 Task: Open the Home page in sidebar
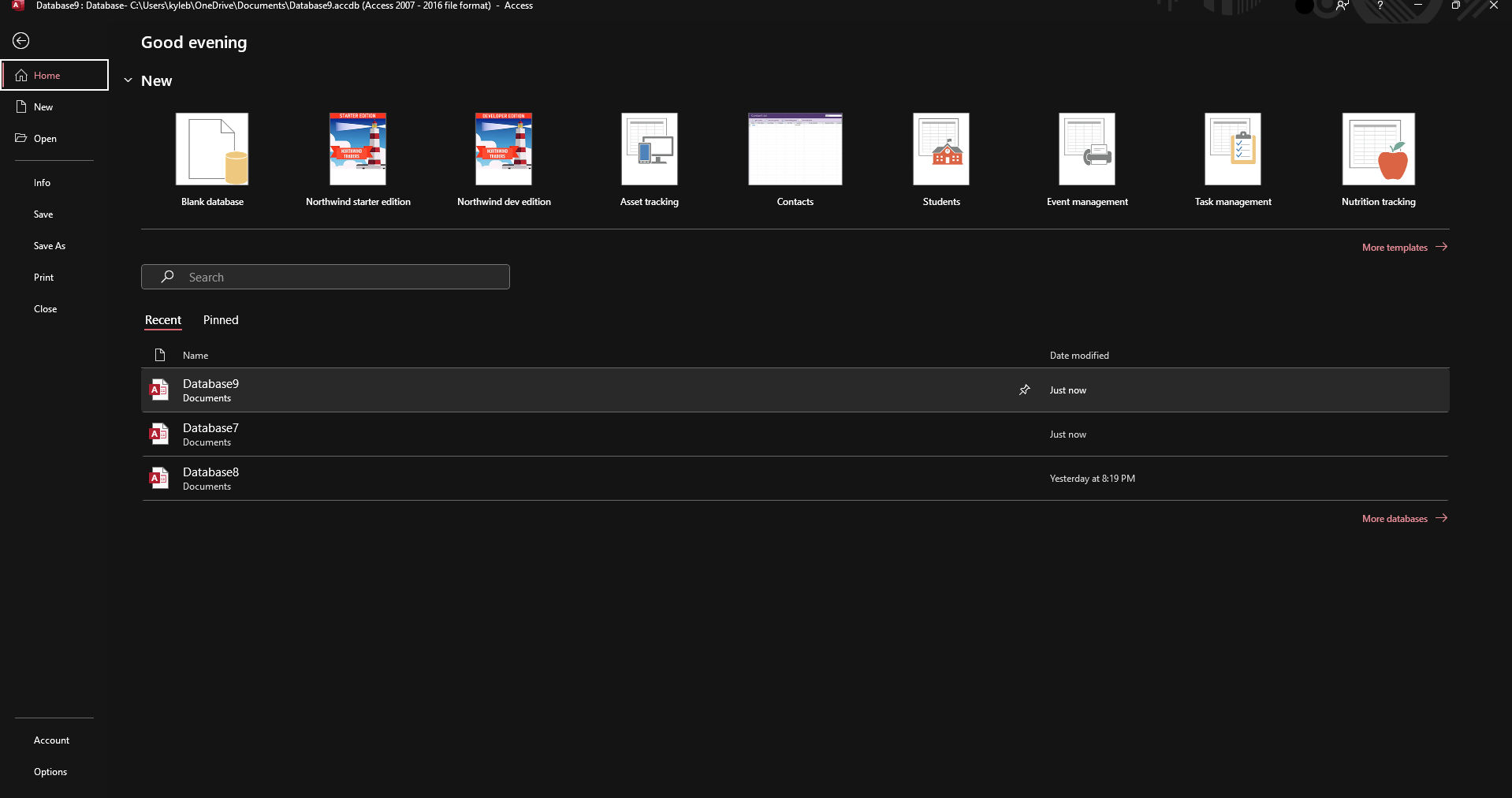pyautogui.click(x=54, y=75)
